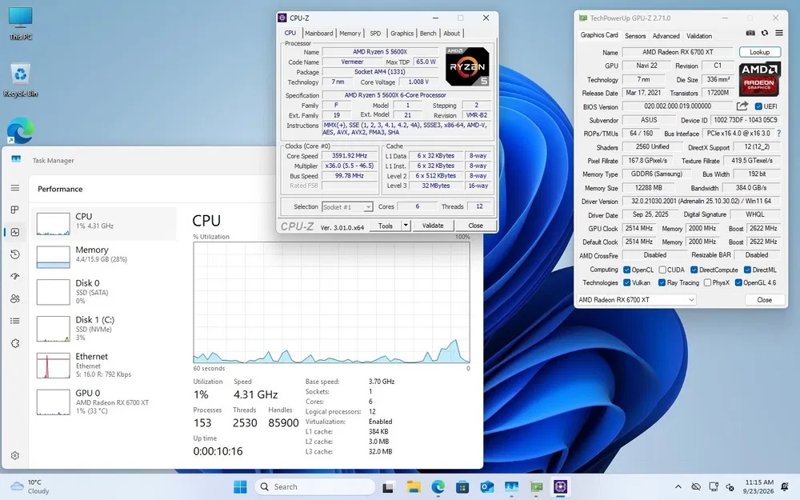
Task: Open Details page in Task Manager sidebar
Action: [x=15, y=321]
